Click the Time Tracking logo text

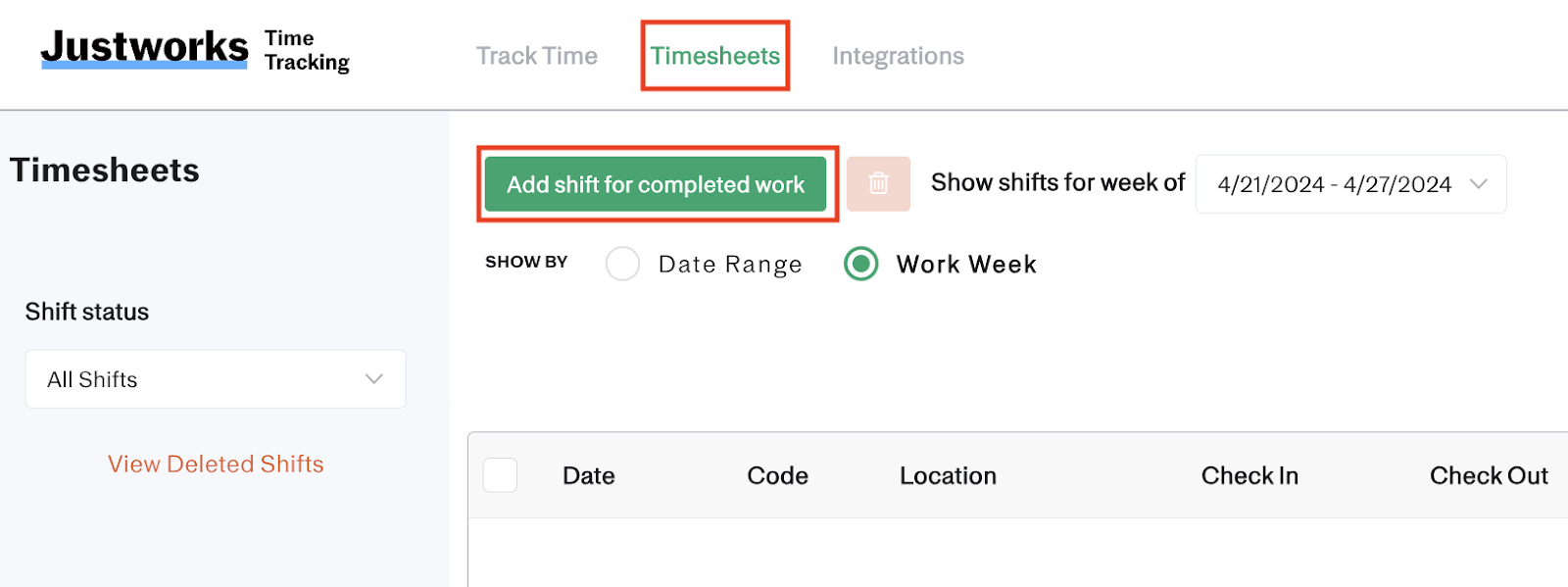tap(307, 50)
